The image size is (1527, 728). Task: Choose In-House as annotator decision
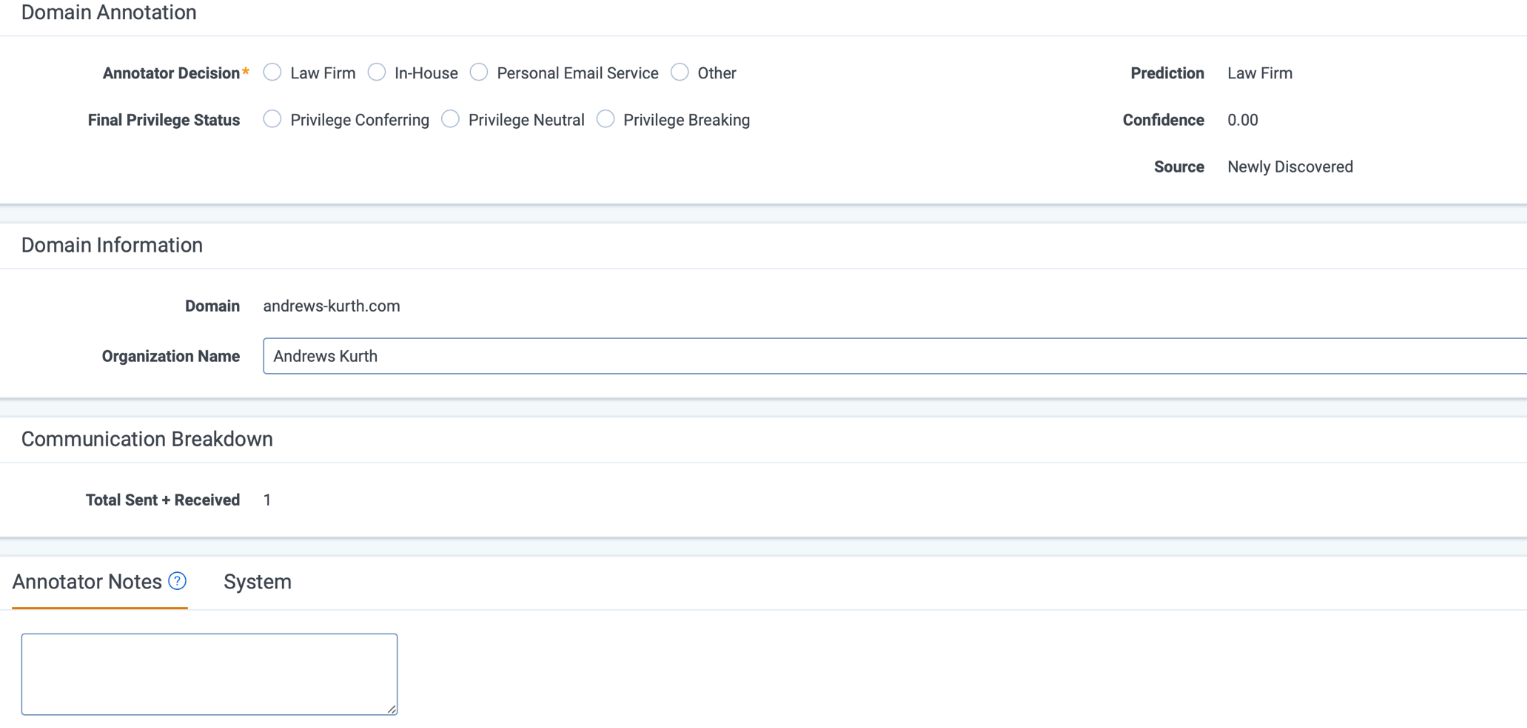pyautogui.click(x=377, y=73)
